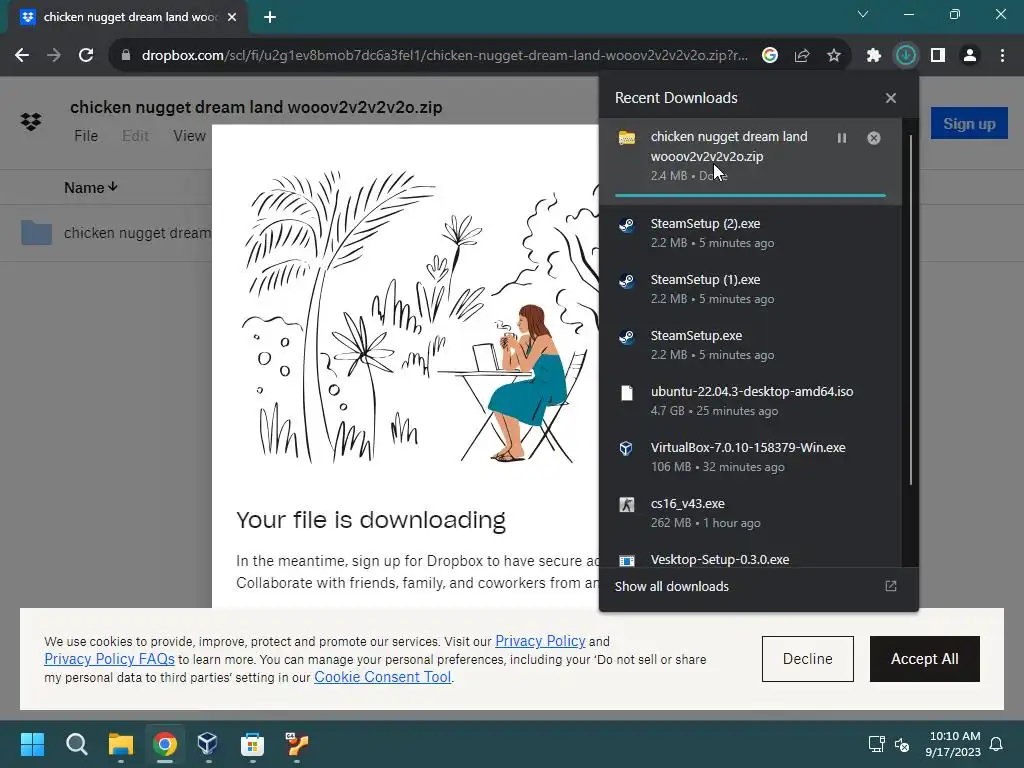
Task: Pause the chicken nugget zip download
Action: (842, 138)
